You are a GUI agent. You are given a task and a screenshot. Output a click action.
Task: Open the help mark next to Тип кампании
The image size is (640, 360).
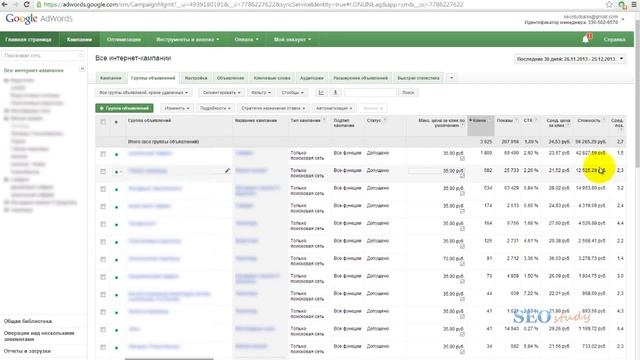click(x=324, y=120)
